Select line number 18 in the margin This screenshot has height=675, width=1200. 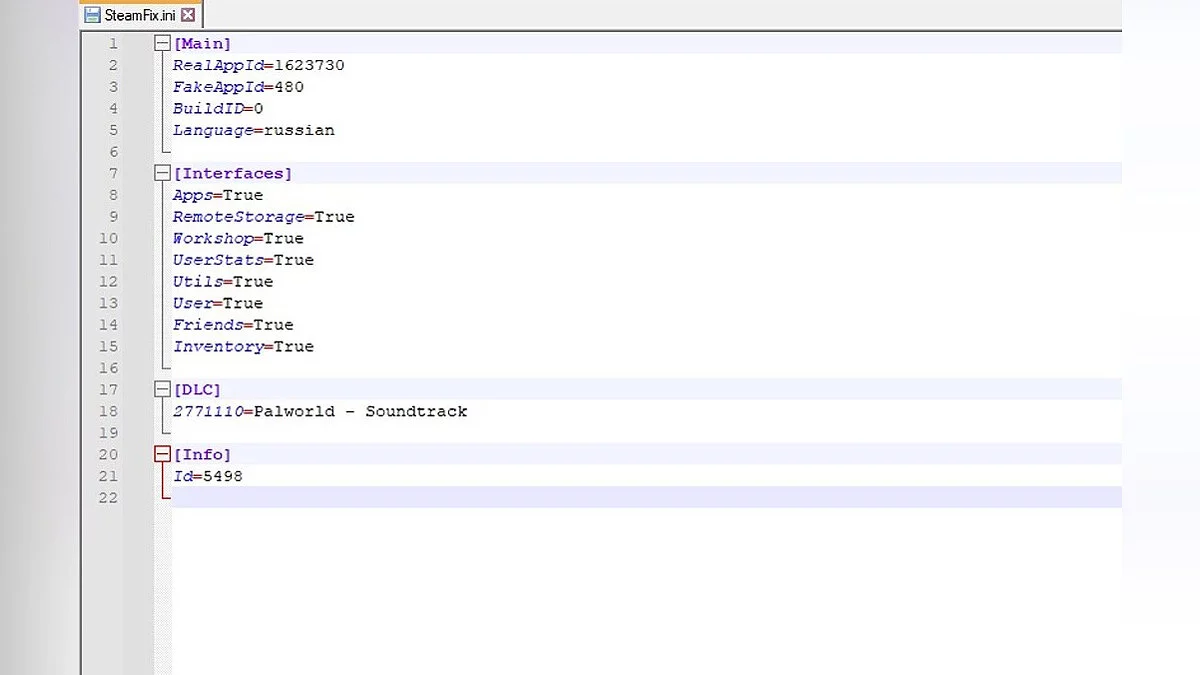[107, 412]
